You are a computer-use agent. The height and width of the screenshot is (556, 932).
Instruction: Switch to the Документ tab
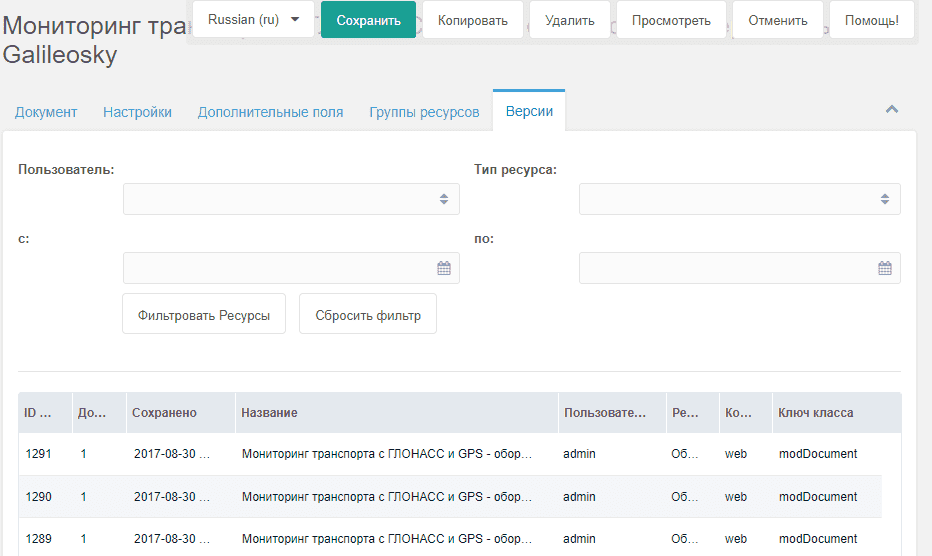coord(46,112)
